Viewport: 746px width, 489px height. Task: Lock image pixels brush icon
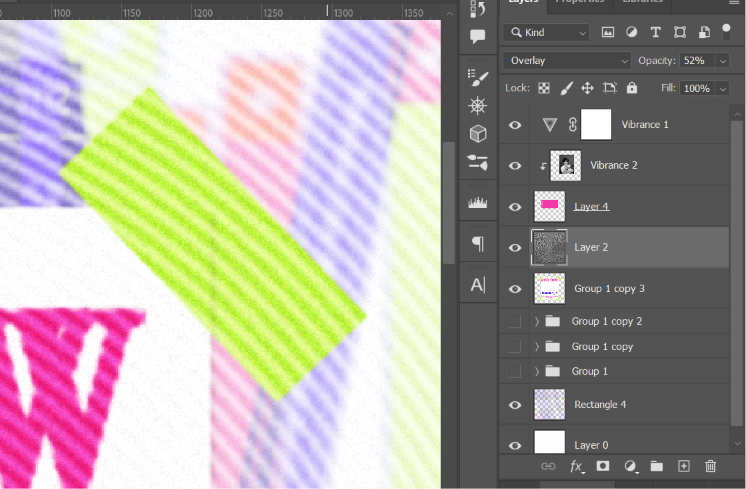tap(566, 88)
